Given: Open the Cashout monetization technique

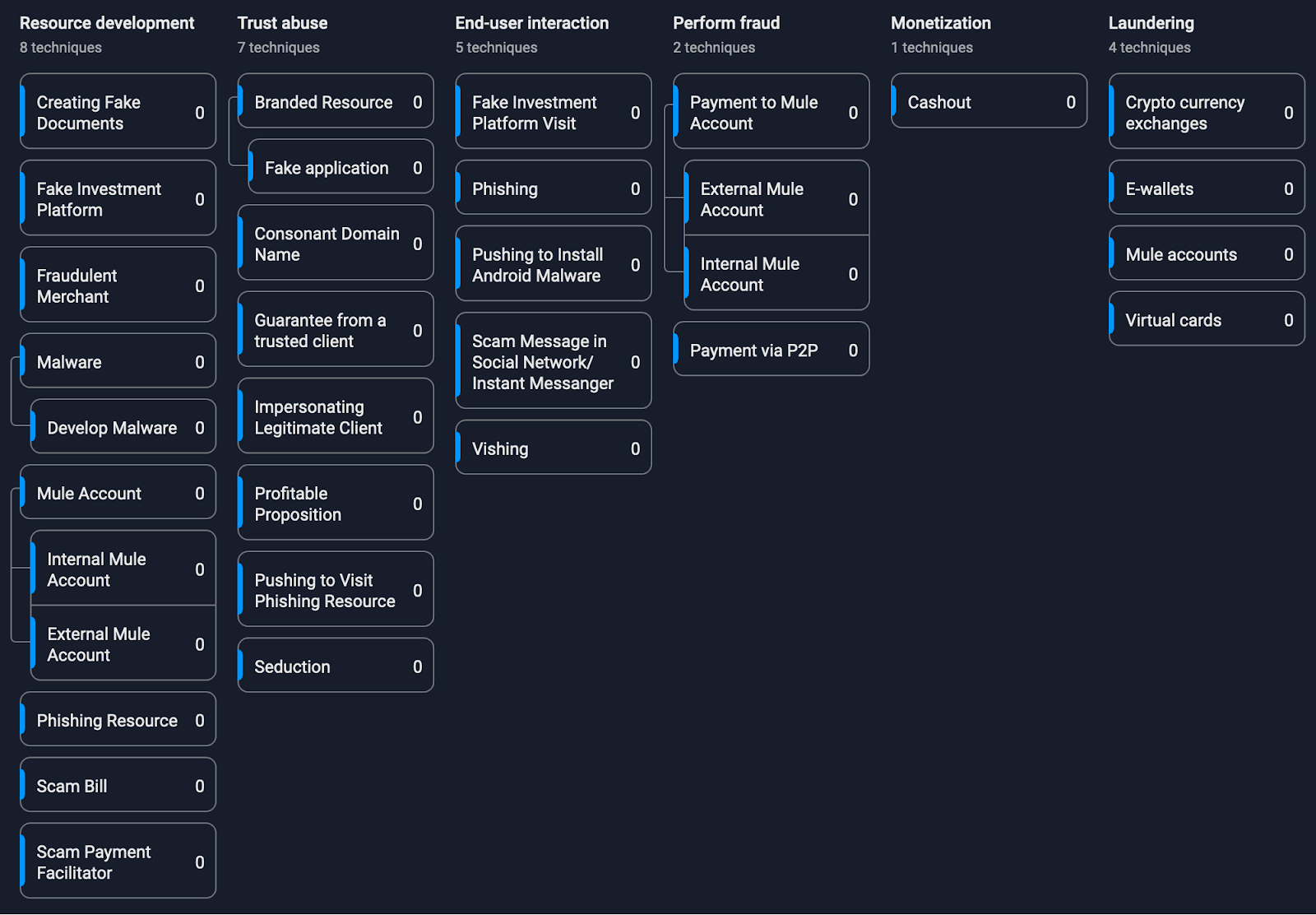Looking at the screenshot, I should pyautogui.click(x=989, y=101).
